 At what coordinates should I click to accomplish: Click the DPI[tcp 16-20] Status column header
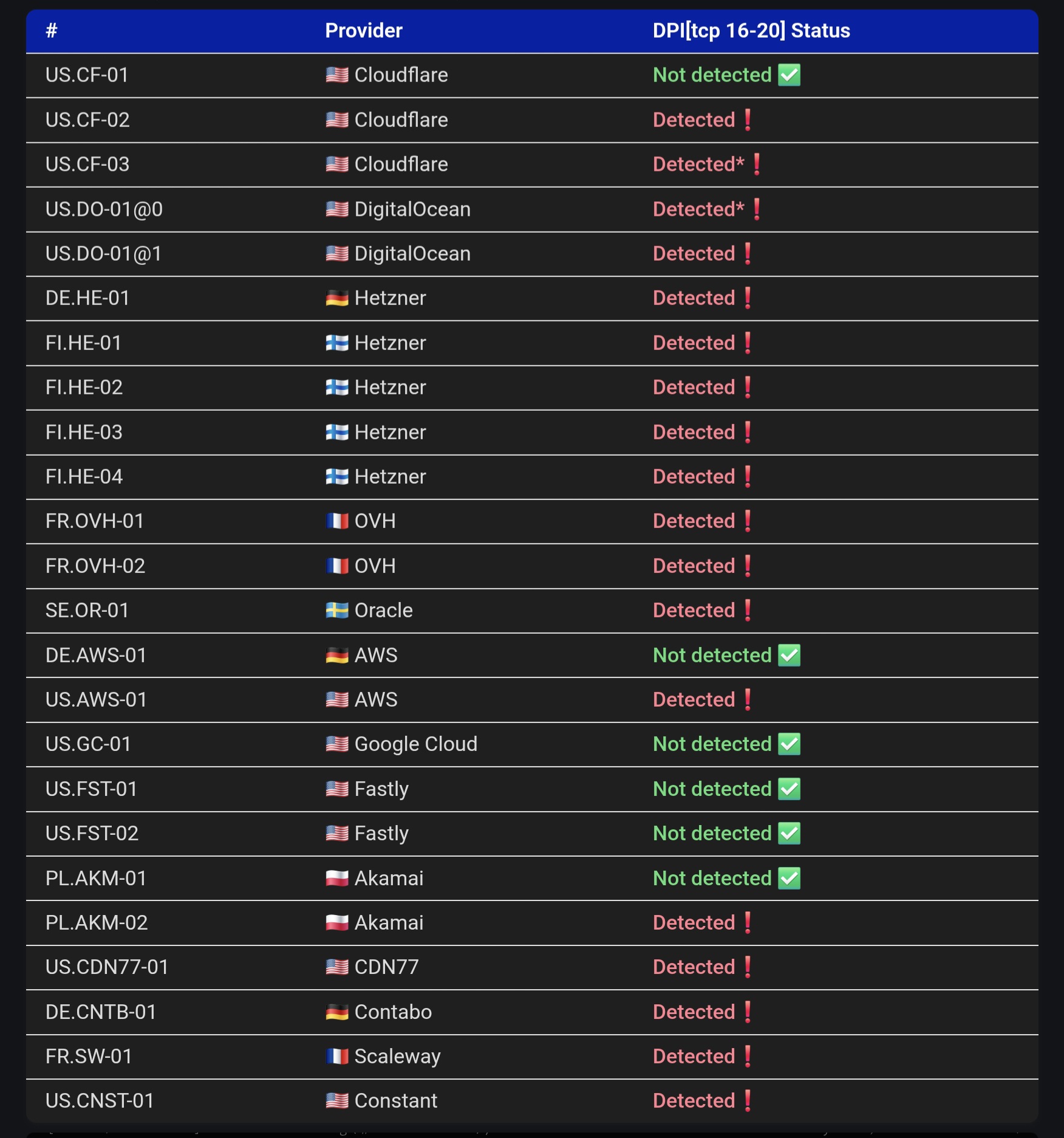click(751, 30)
